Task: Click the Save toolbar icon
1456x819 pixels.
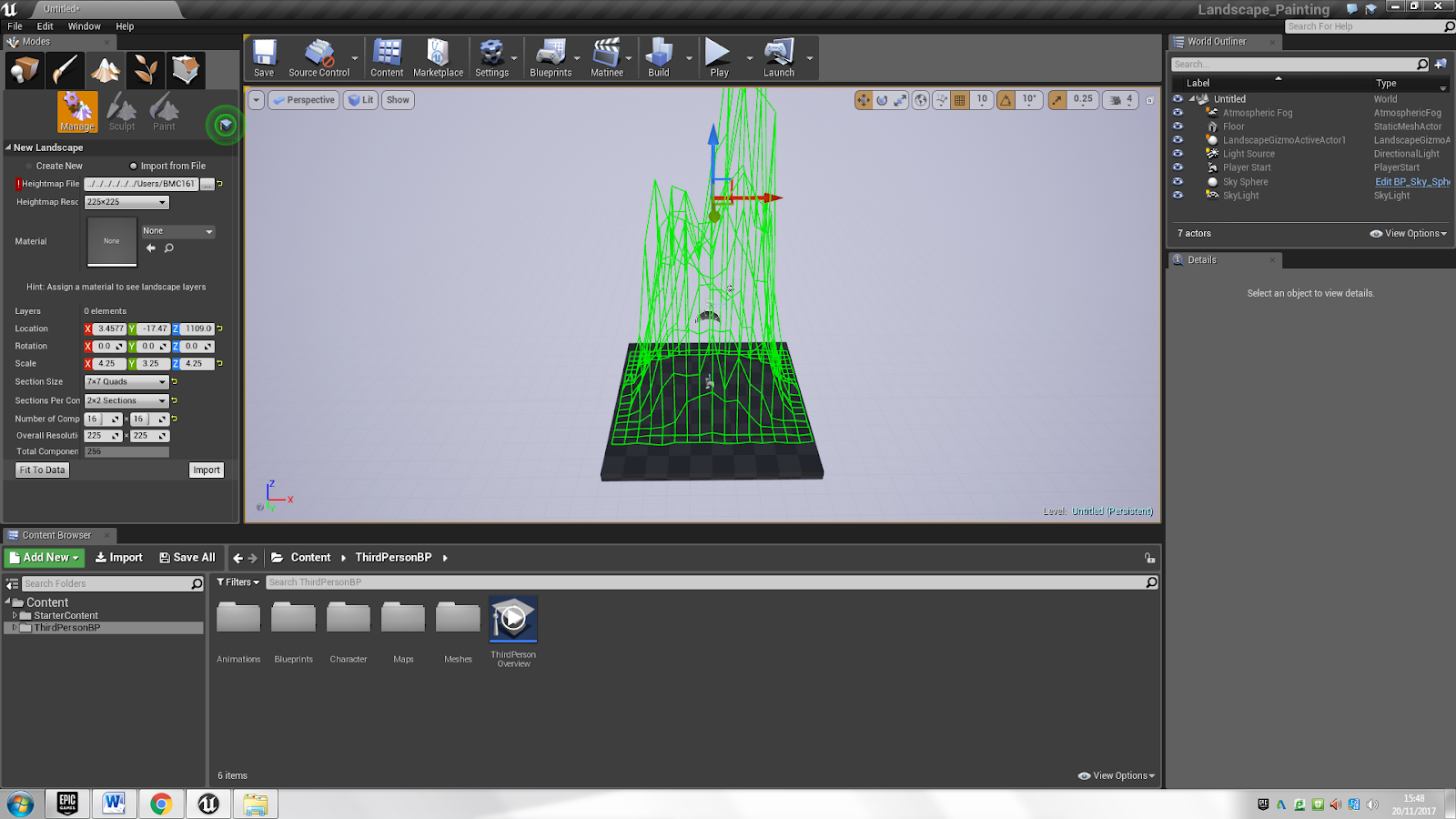Action: point(264,58)
